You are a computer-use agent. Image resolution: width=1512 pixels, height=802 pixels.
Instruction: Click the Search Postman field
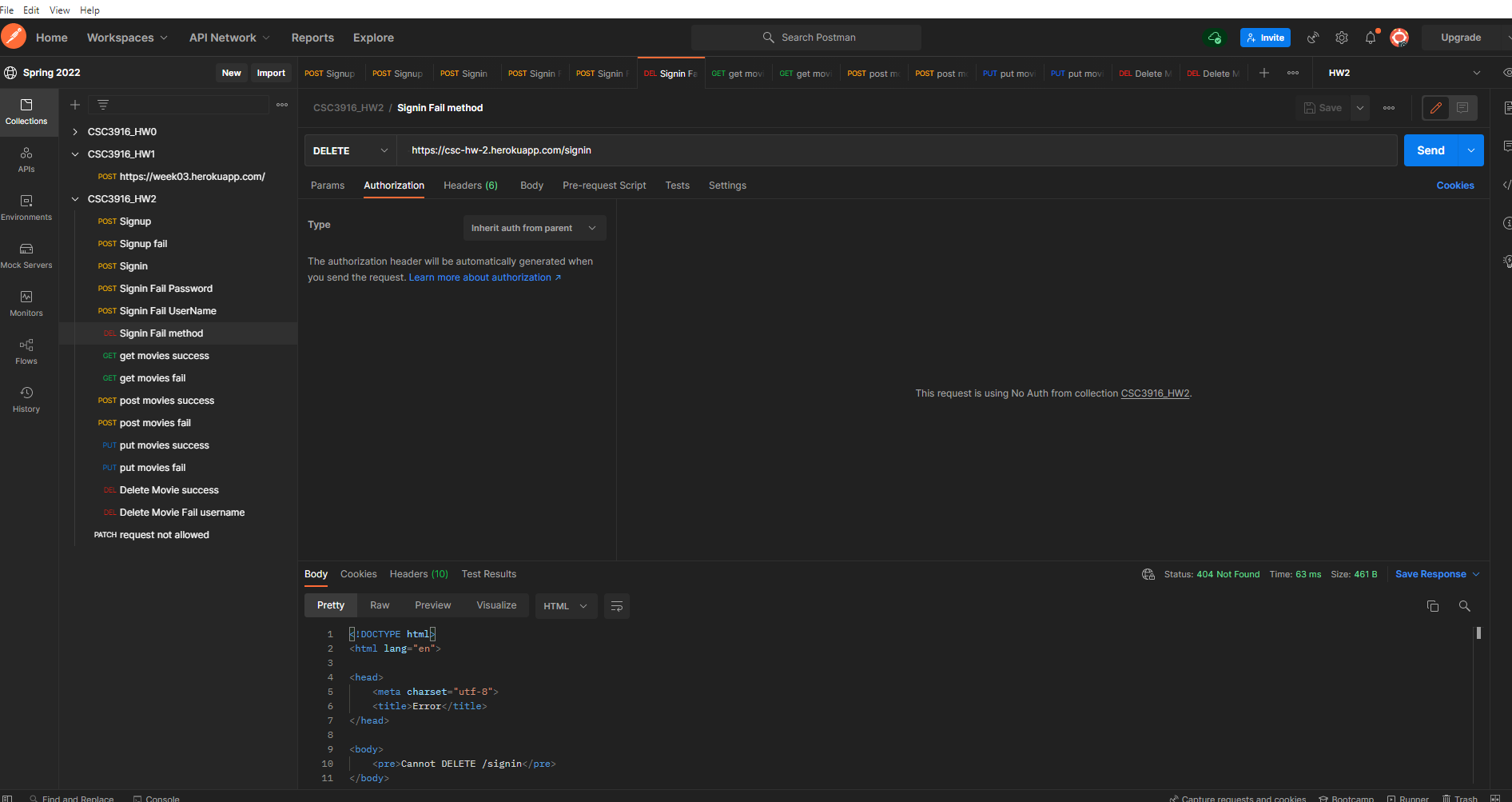tap(806, 37)
